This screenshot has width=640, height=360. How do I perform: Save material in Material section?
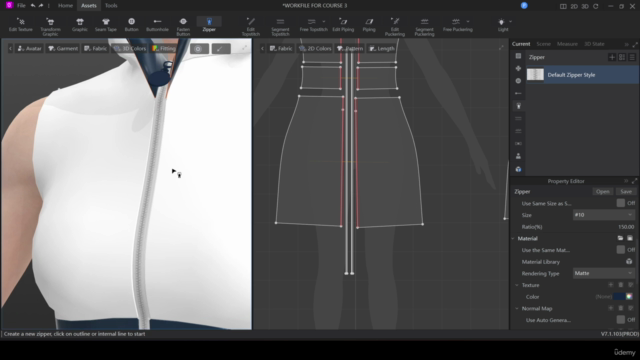(x=630, y=238)
